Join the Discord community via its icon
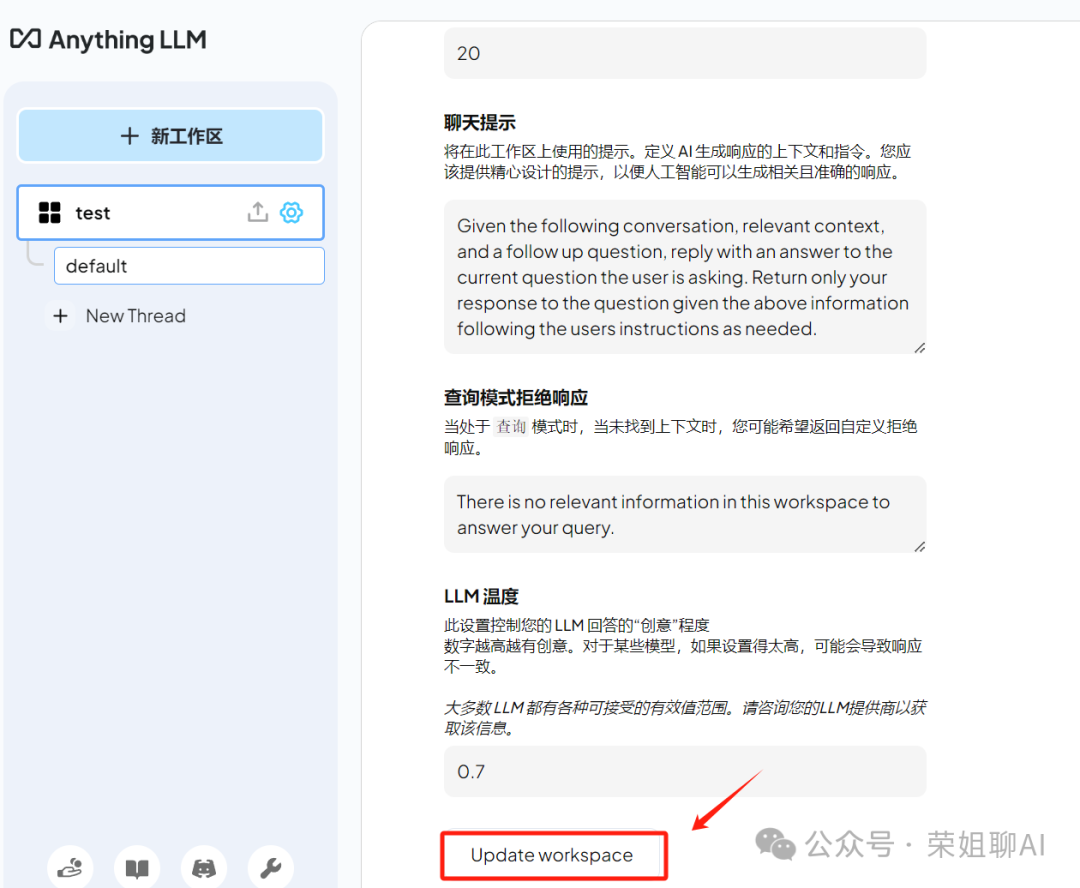 (203, 868)
